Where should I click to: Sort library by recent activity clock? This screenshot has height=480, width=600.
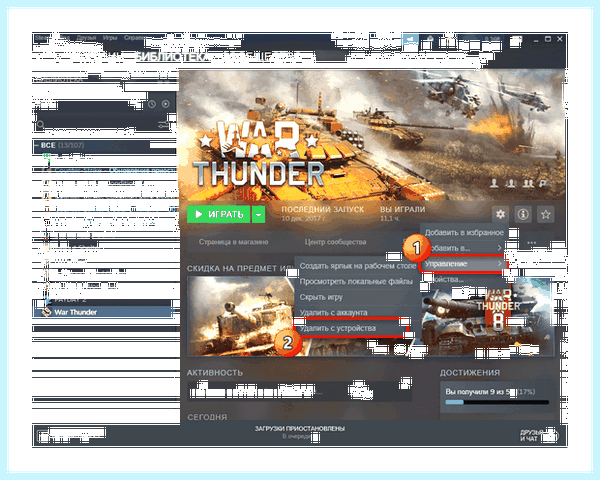click(152, 104)
